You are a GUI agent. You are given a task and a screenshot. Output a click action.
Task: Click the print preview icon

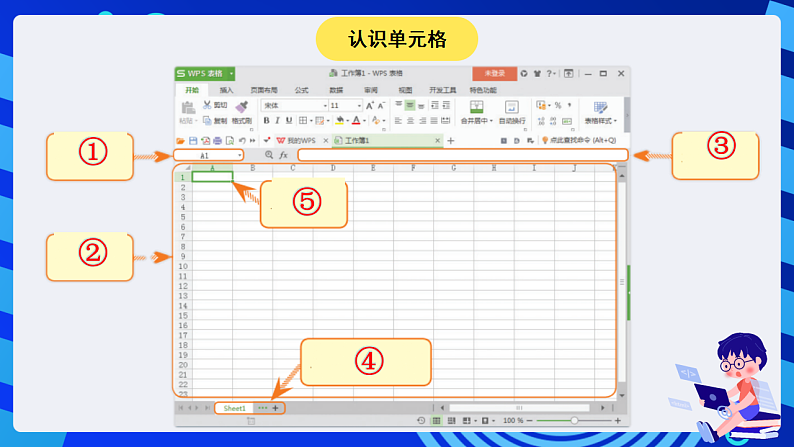pyautogui.click(x=230, y=141)
